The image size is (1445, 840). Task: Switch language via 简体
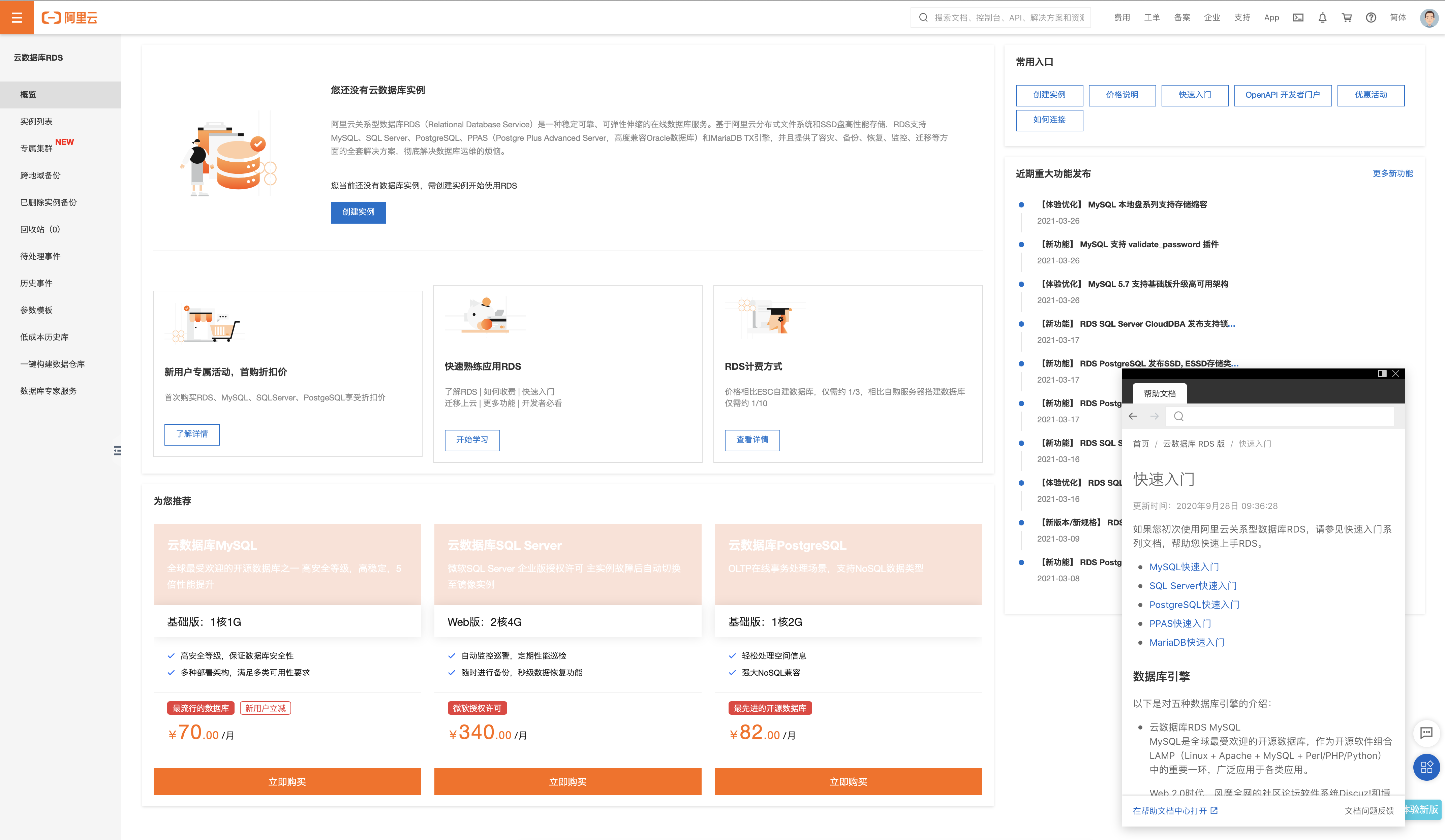coord(1398,18)
